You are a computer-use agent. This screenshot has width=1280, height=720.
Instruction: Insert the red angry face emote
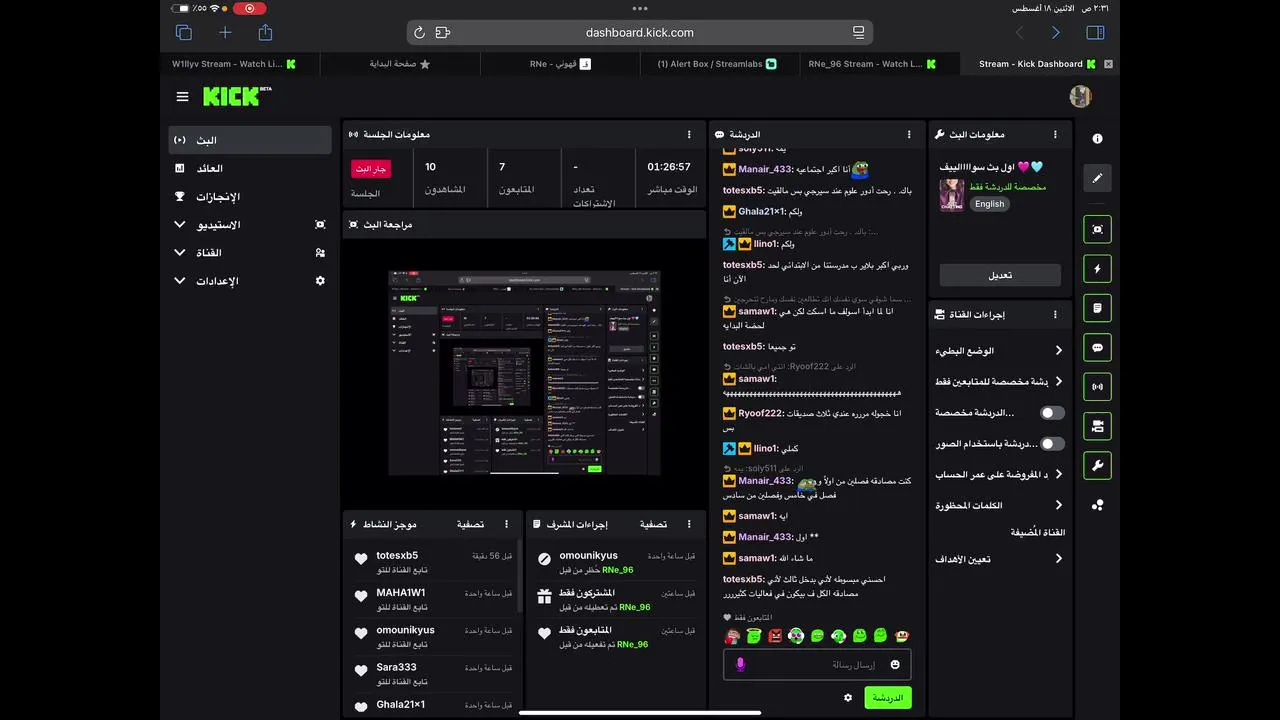[x=775, y=635]
